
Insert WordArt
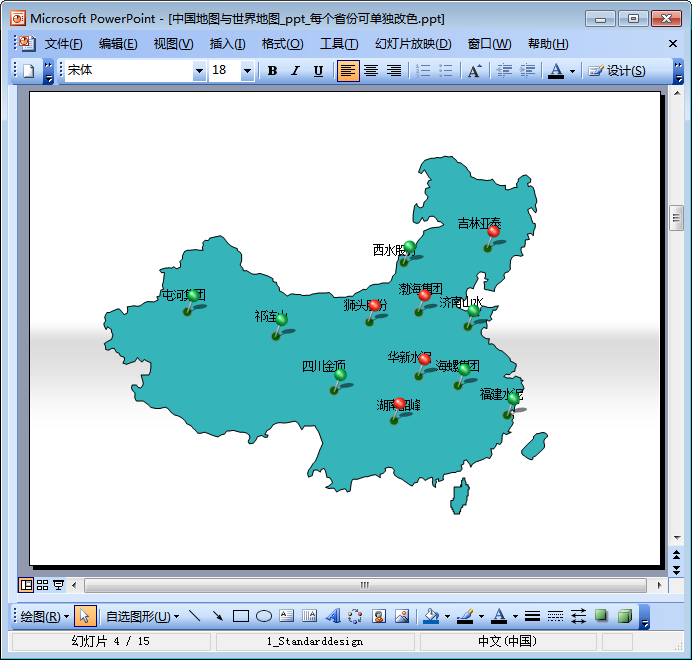tap(333, 616)
